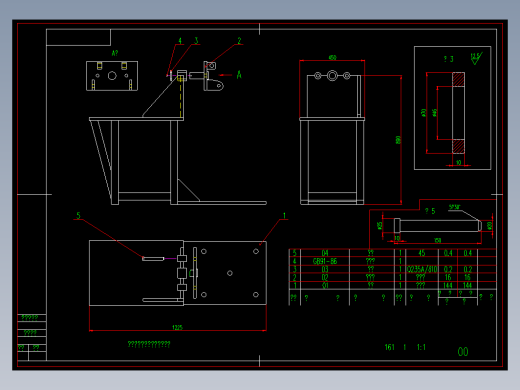
Task: Click balloon number 5 leader label
Action: 78,215
